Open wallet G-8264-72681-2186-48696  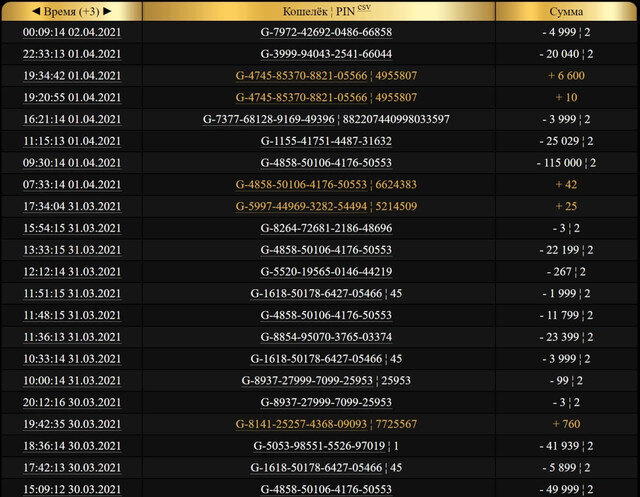(326, 228)
